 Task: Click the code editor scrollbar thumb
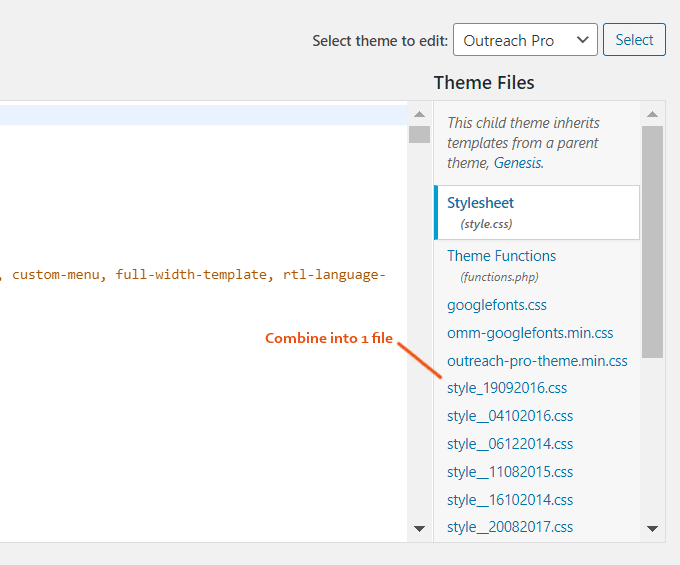pyautogui.click(x=419, y=134)
